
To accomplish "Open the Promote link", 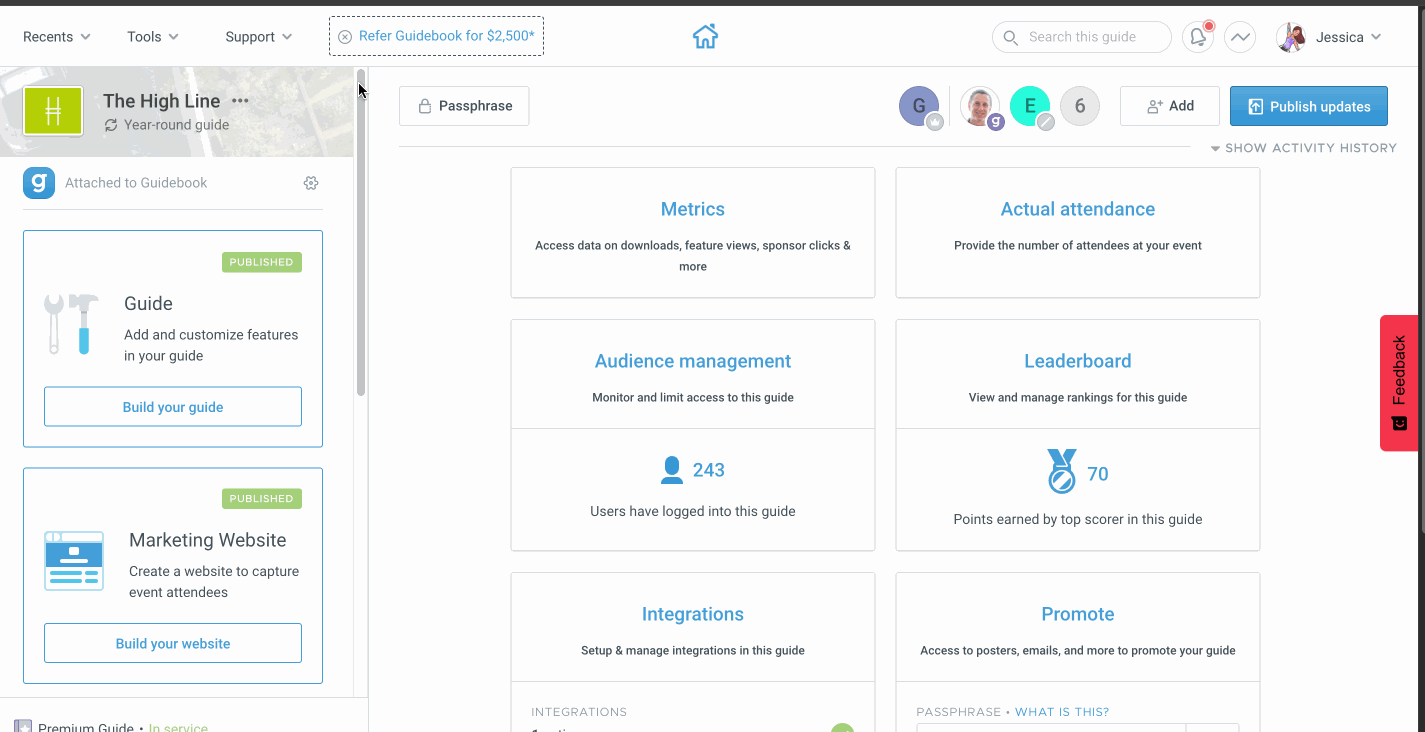I will [1078, 614].
